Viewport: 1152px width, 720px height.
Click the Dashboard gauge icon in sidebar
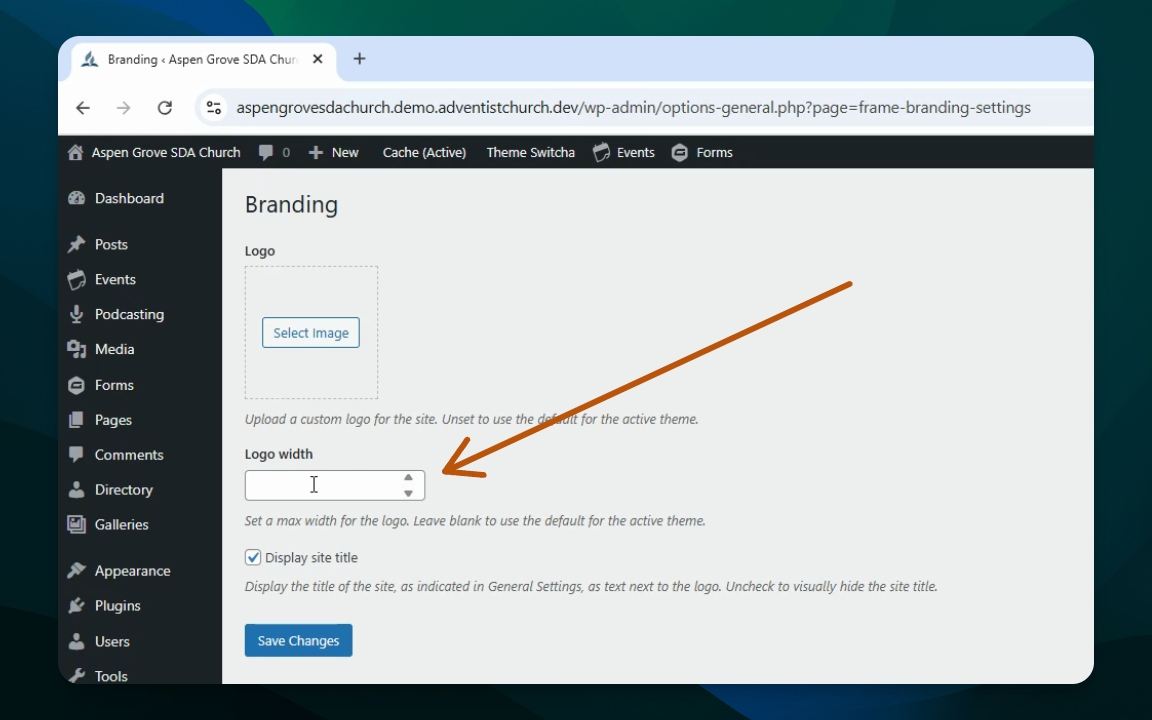[x=76, y=198]
